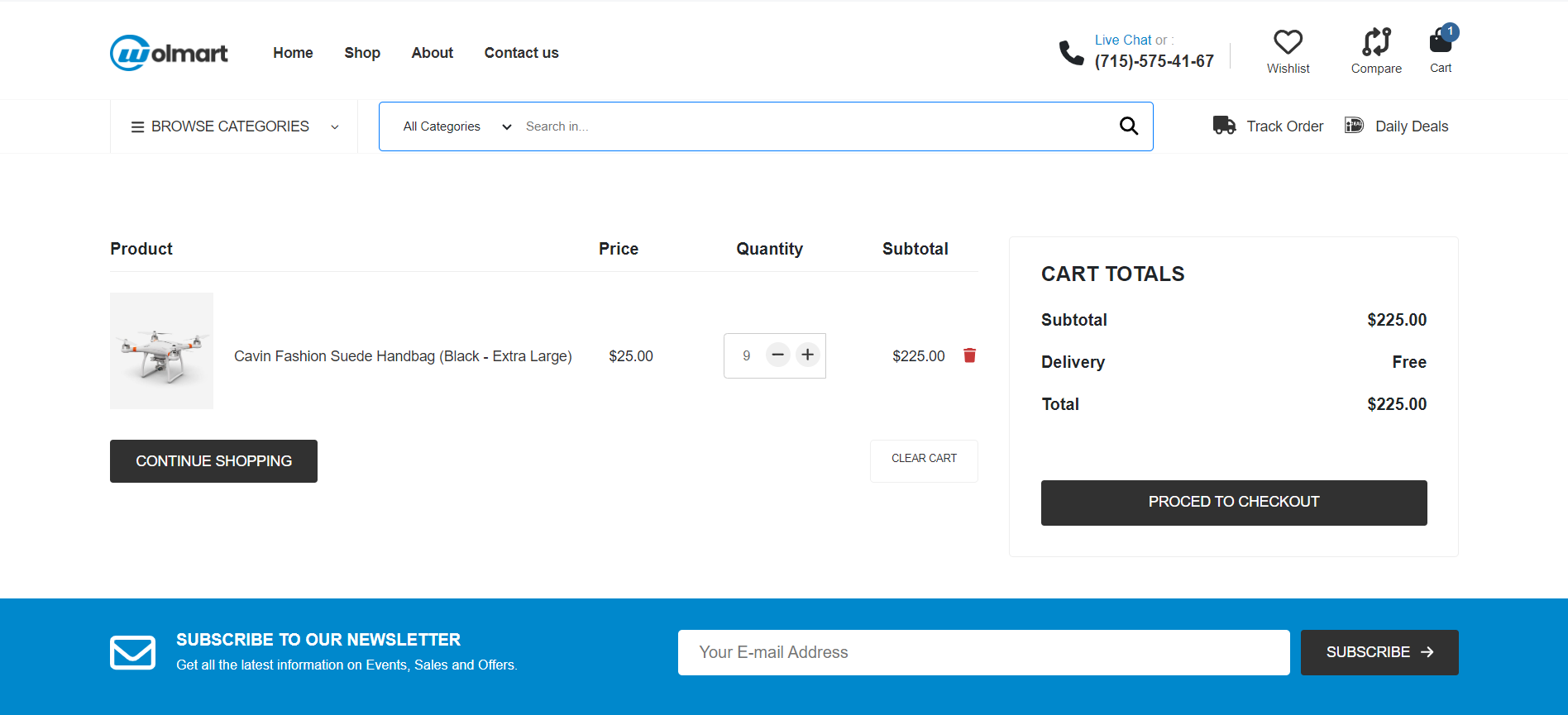Open the shopping Cart icon
Viewport: 1568px width, 715px height.
1440,41
